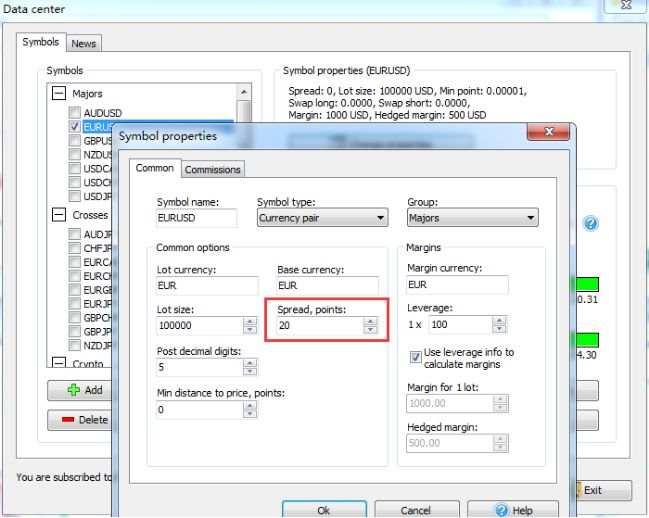Check the USDCAD symbol checkbox
Screen dimensions: 649x518
[75, 168]
